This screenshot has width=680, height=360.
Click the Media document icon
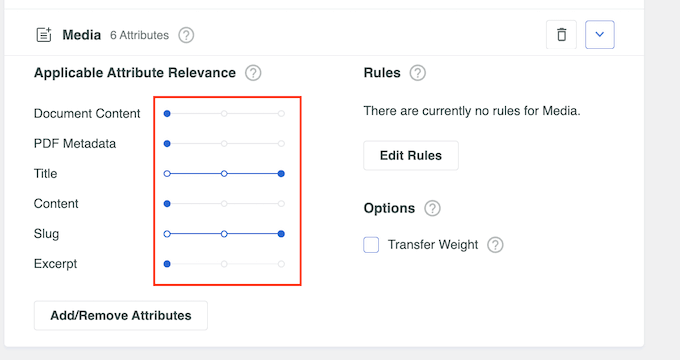point(44,35)
